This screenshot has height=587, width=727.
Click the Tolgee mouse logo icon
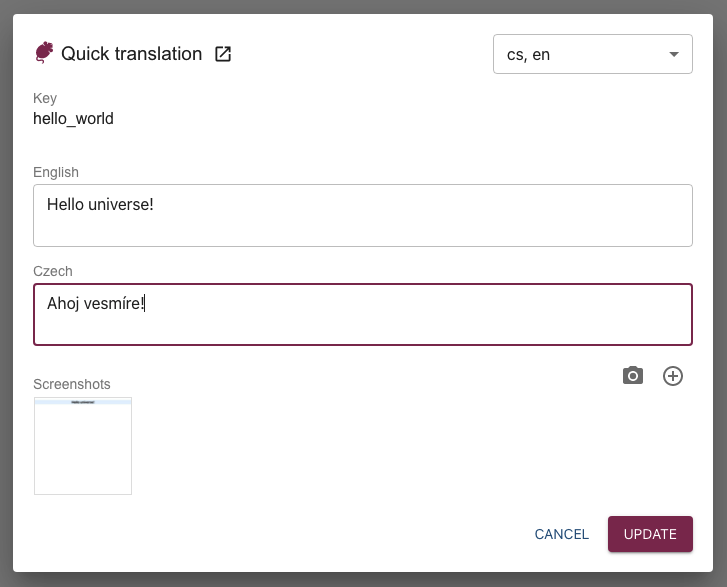coord(44,54)
